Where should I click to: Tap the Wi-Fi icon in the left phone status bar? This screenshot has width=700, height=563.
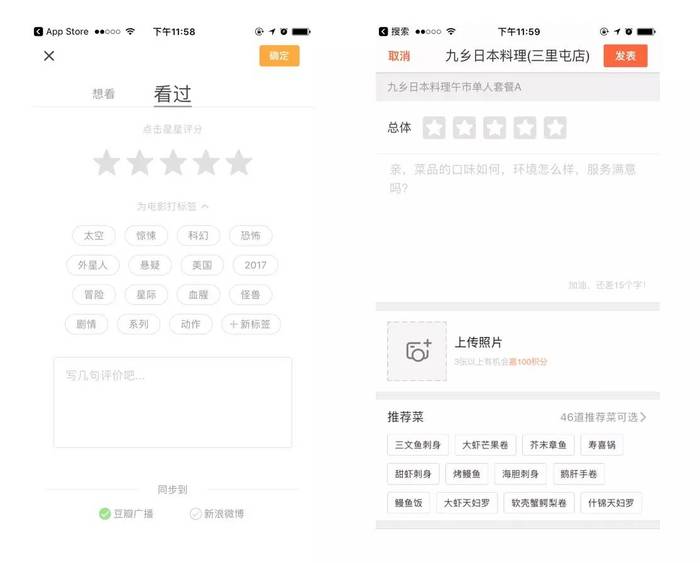[x=130, y=31]
